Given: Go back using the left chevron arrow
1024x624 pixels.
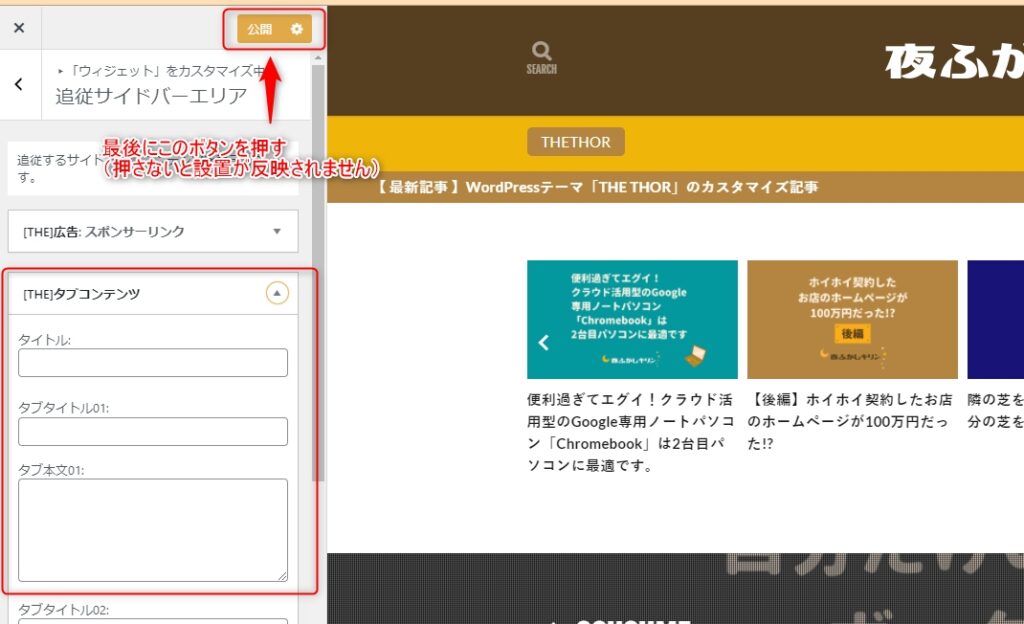Looking at the screenshot, I should 19,84.
